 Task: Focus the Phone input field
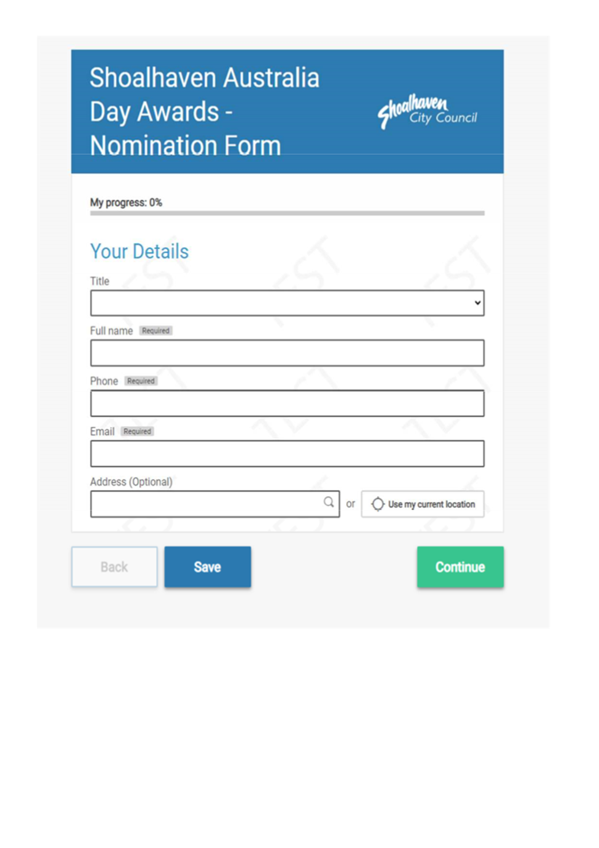click(x=287, y=403)
